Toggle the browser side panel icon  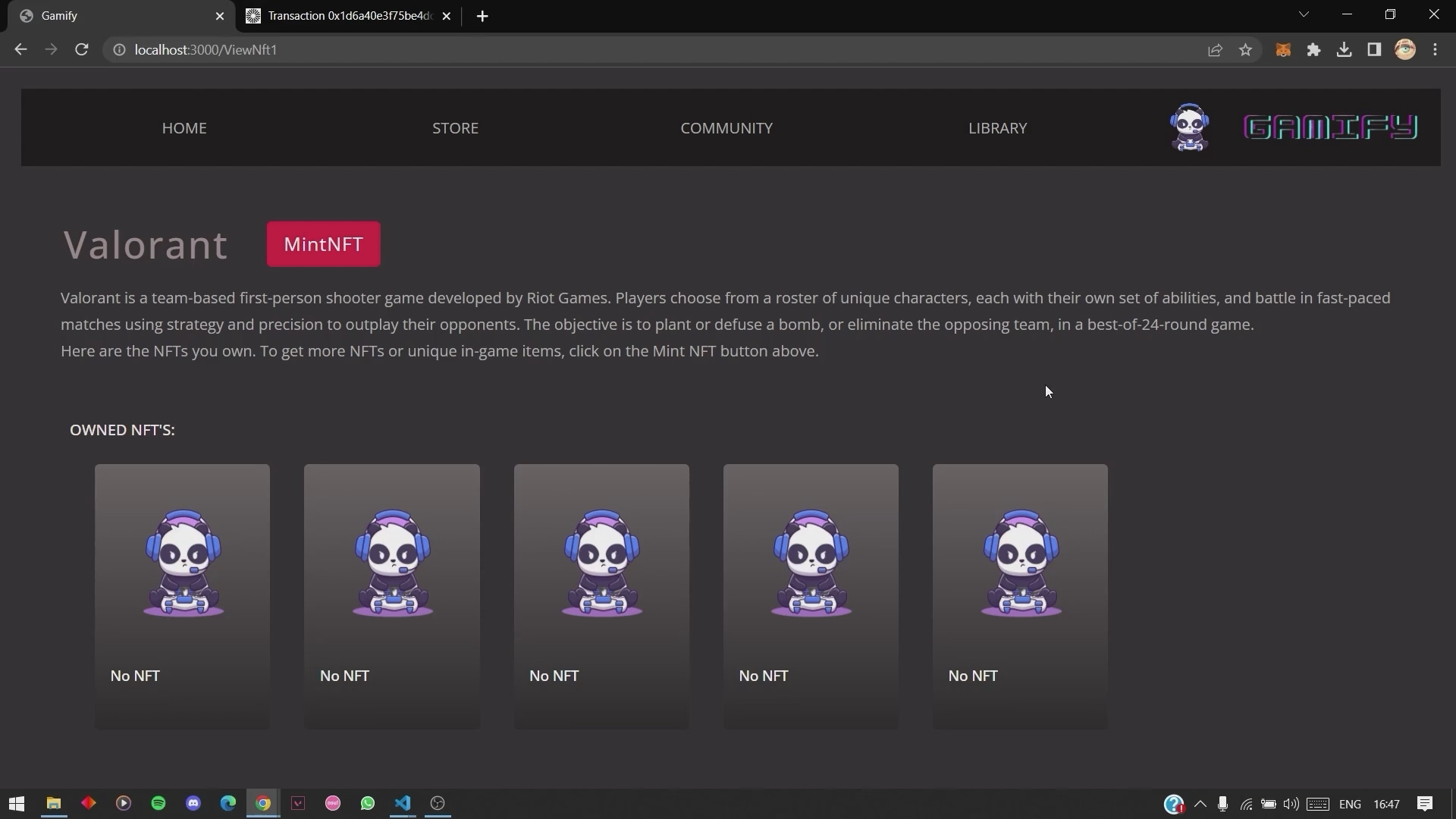(x=1374, y=50)
